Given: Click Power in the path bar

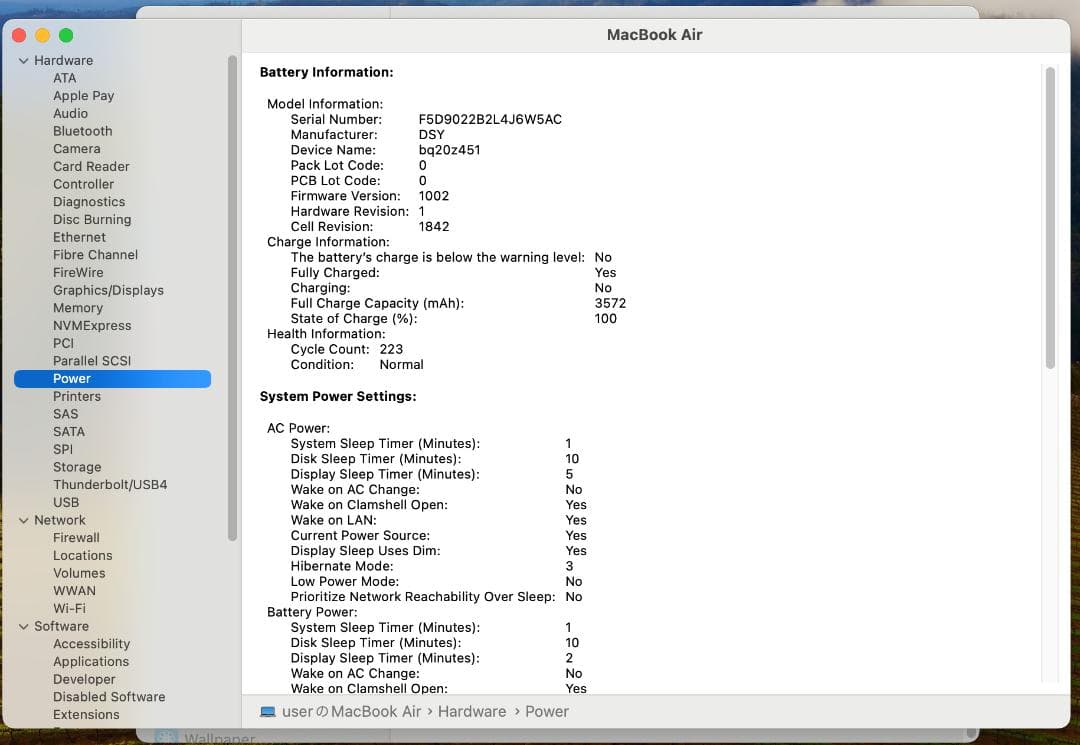Looking at the screenshot, I should tap(547, 711).
